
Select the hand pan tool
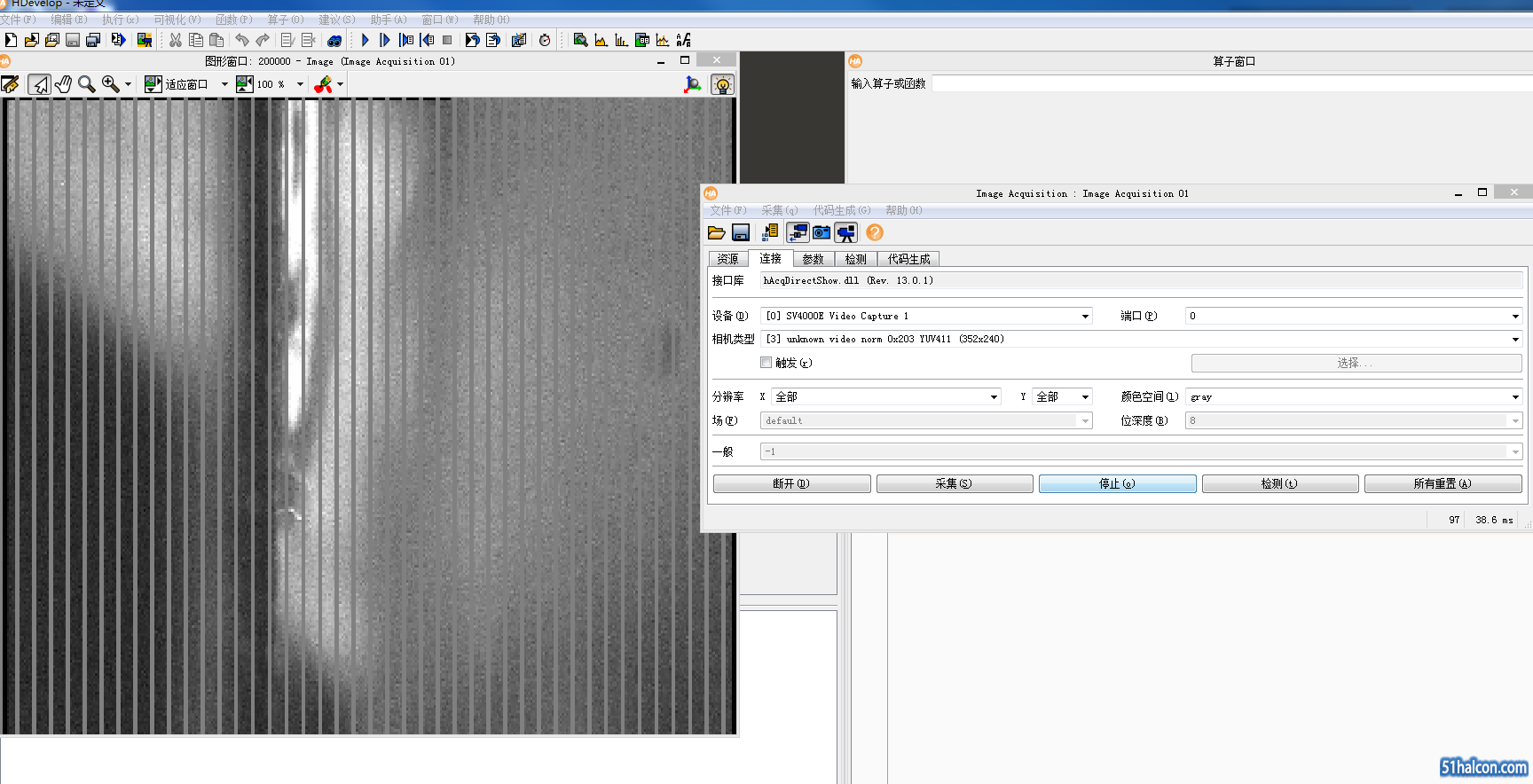click(x=63, y=84)
